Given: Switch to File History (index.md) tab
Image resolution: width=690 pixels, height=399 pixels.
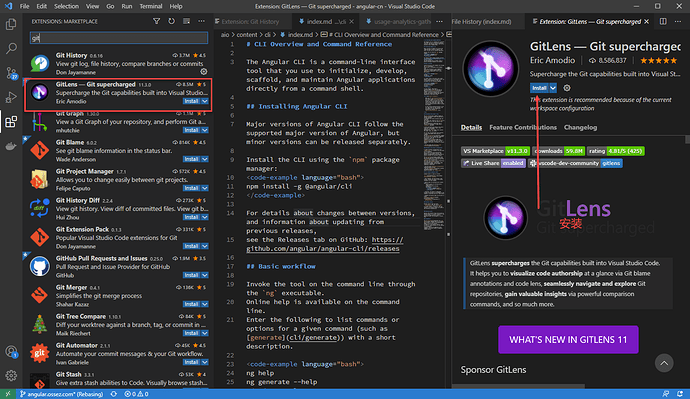Looking at the screenshot, I should pyautogui.click(x=481, y=21).
